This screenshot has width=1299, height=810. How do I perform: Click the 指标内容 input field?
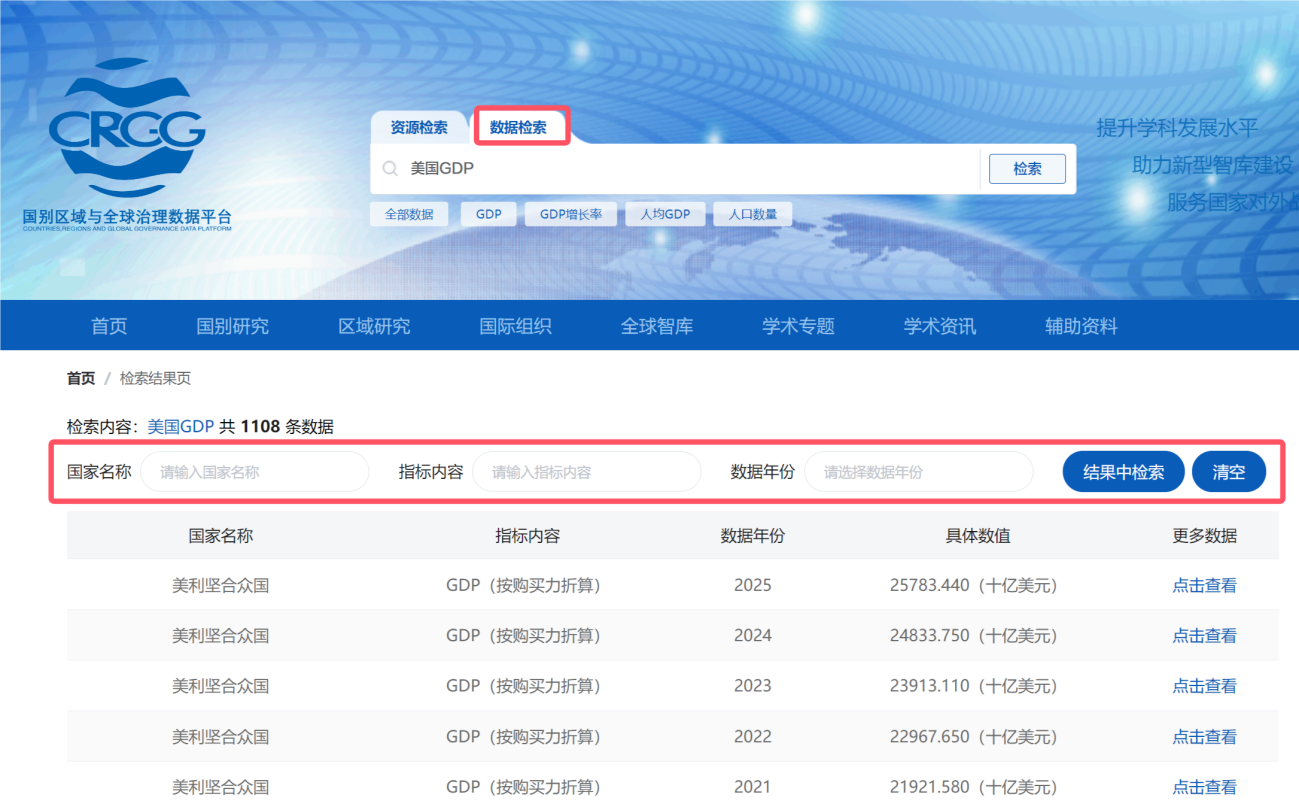tap(586, 472)
